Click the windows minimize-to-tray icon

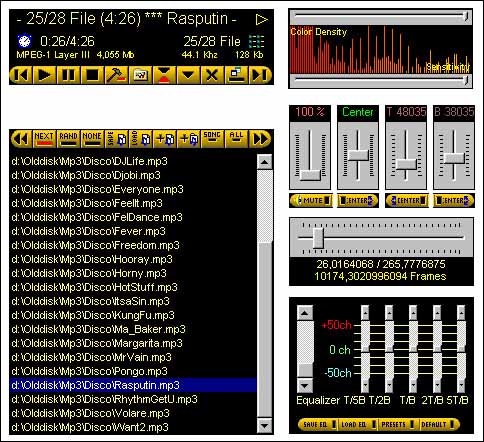point(236,75)
